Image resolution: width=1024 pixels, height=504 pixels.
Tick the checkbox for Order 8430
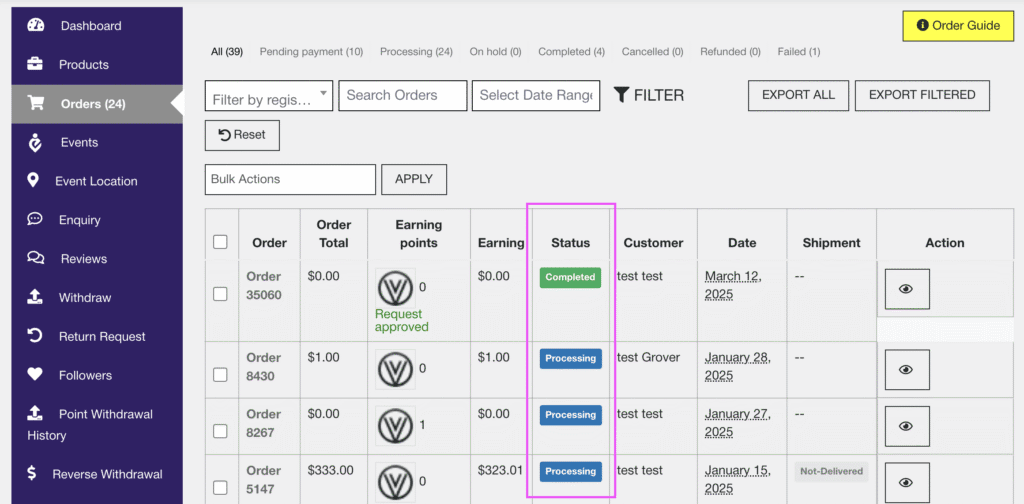click(221, 374)
